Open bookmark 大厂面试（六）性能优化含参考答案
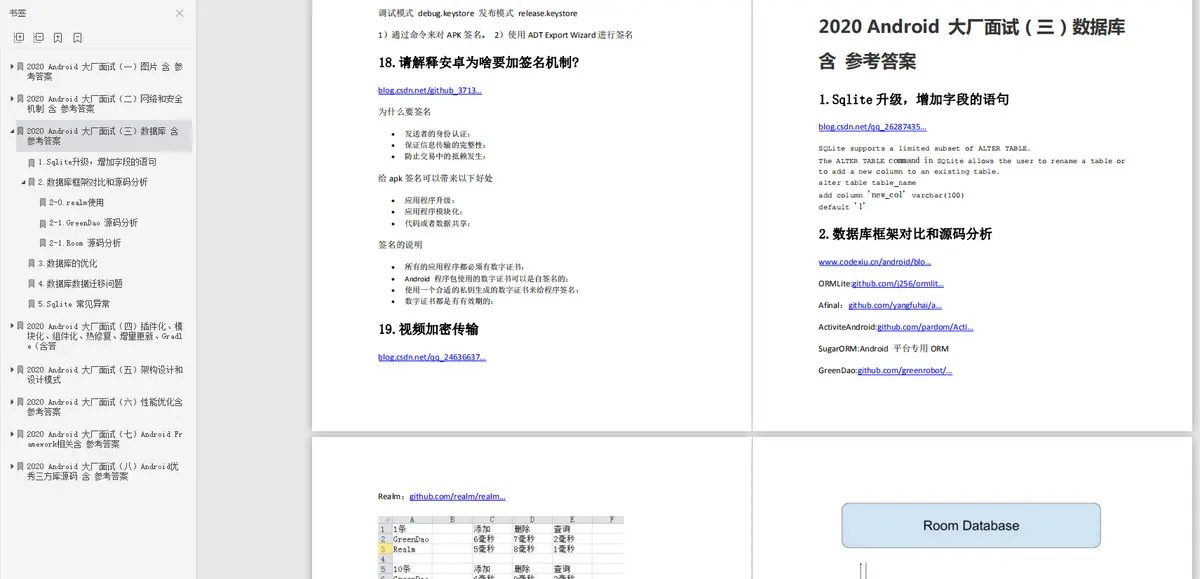1200x579 pixels. [x=105, y=407]
